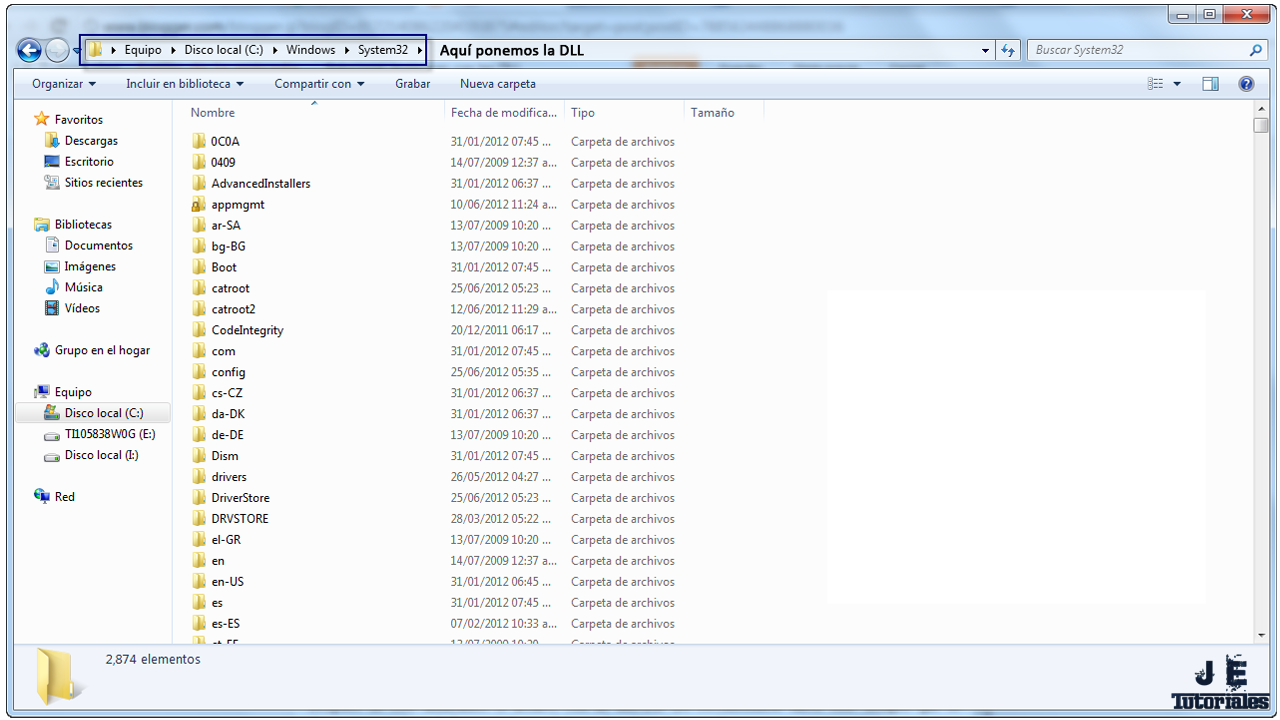Select Disco local (C:) in sidebar
Screen dimensions: 1280x720
tap(104, 413)
